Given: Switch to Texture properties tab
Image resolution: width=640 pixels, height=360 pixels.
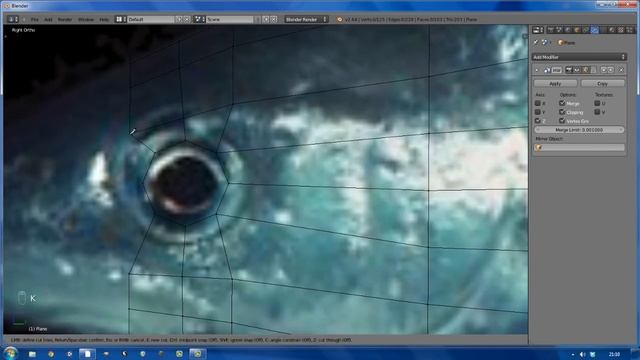Looking at the screenshot, I should 620,30.
